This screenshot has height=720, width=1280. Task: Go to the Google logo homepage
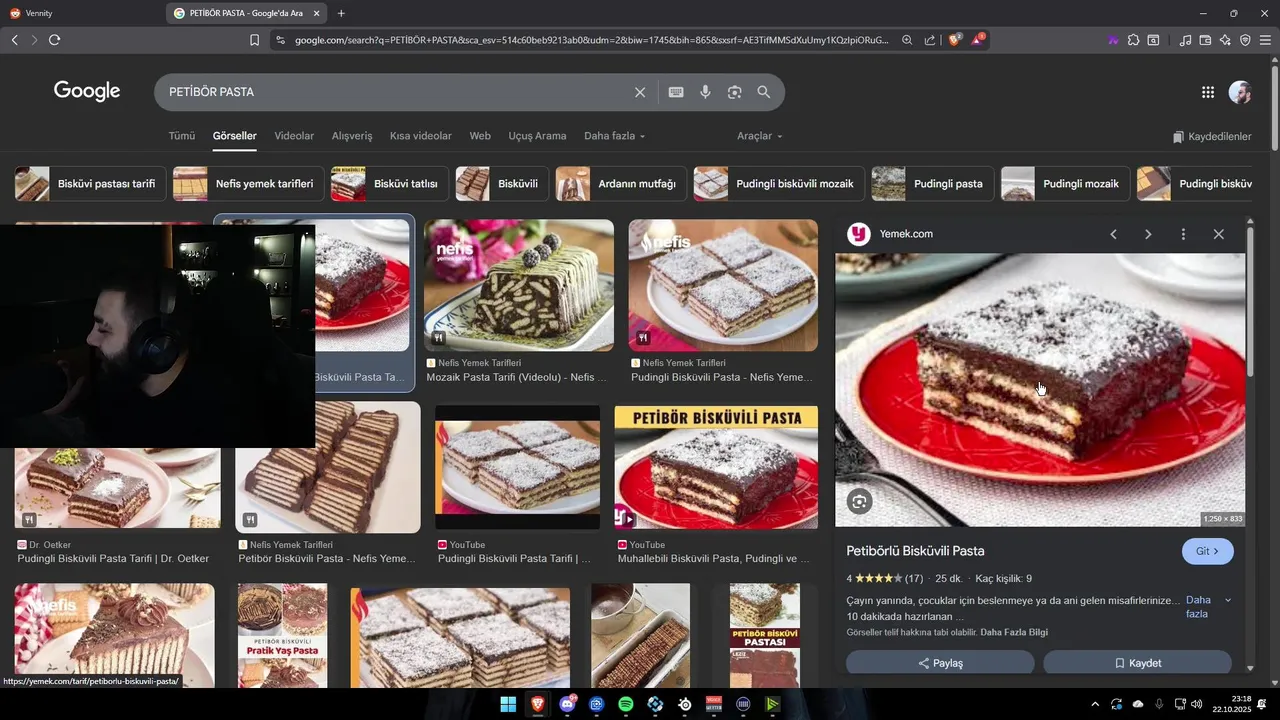coord(87,92)
